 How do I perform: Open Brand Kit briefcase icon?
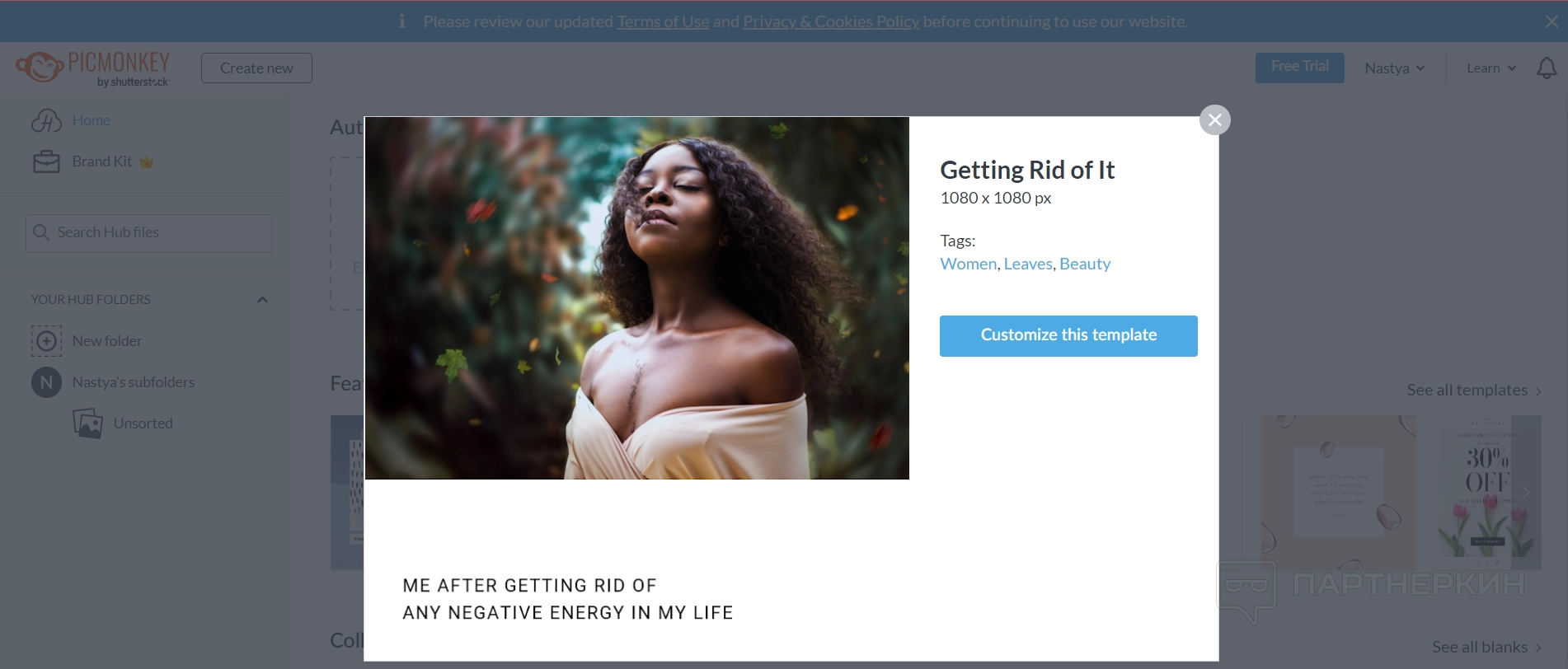tap(46, 161)
